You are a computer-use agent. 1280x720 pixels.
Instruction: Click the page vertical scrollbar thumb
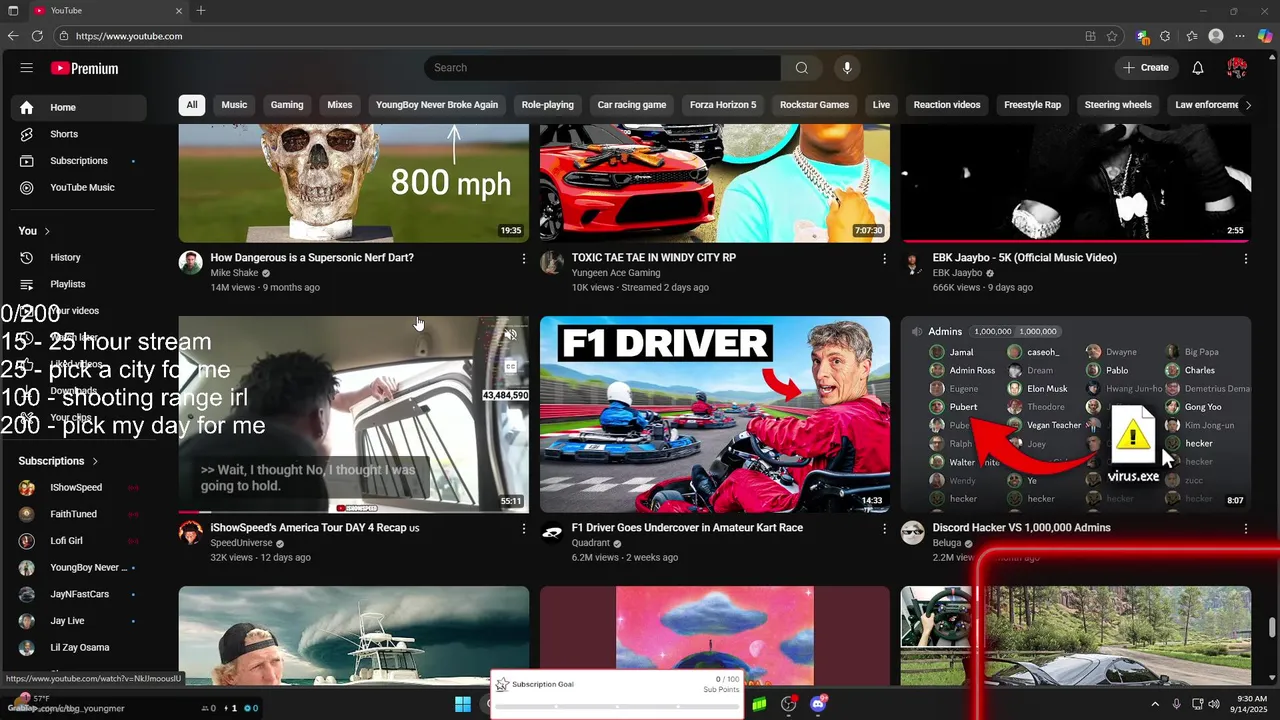click(1272, 628)
